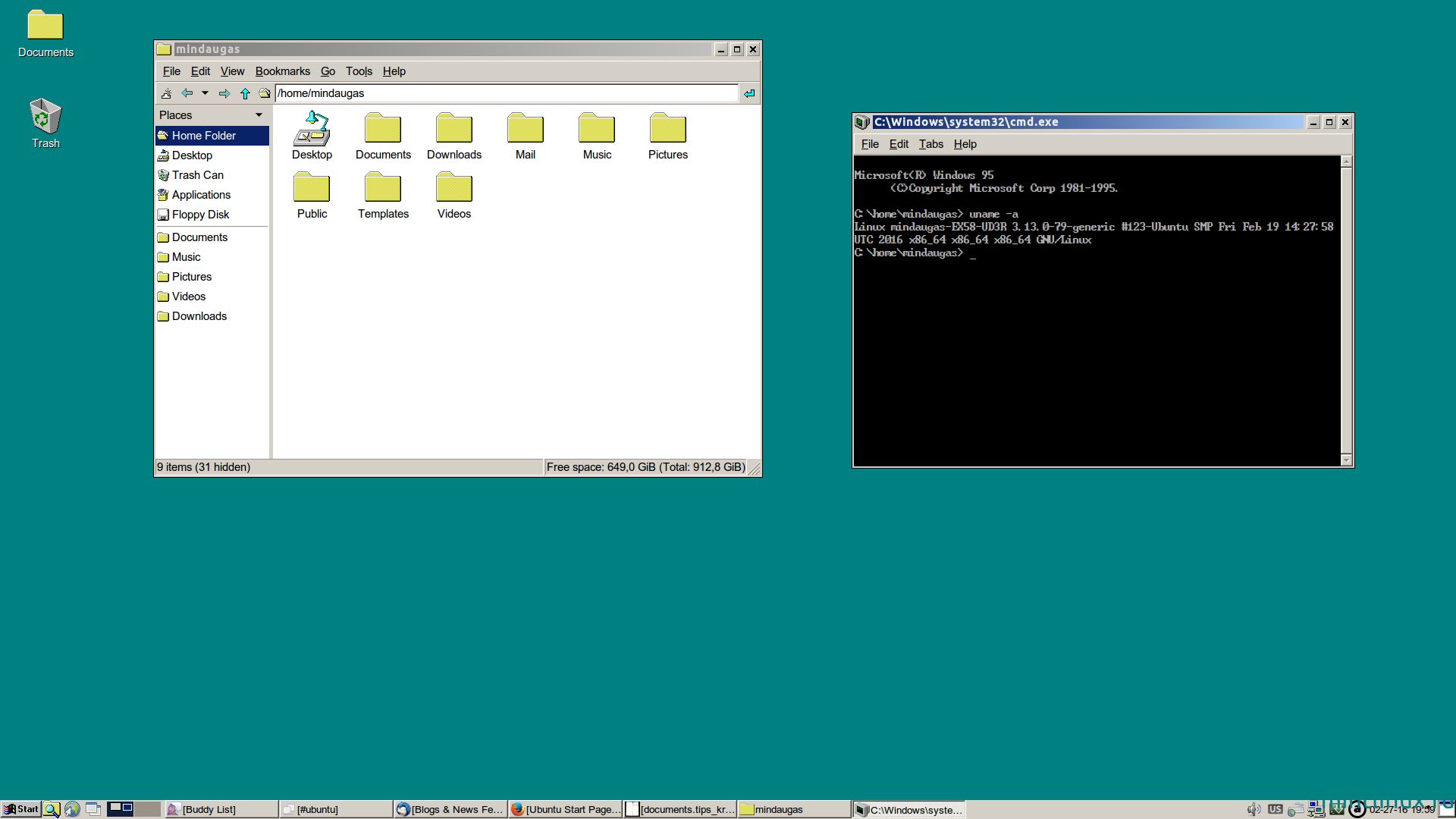Click the US keyboard layout indicator

[x=1275, y=809]
